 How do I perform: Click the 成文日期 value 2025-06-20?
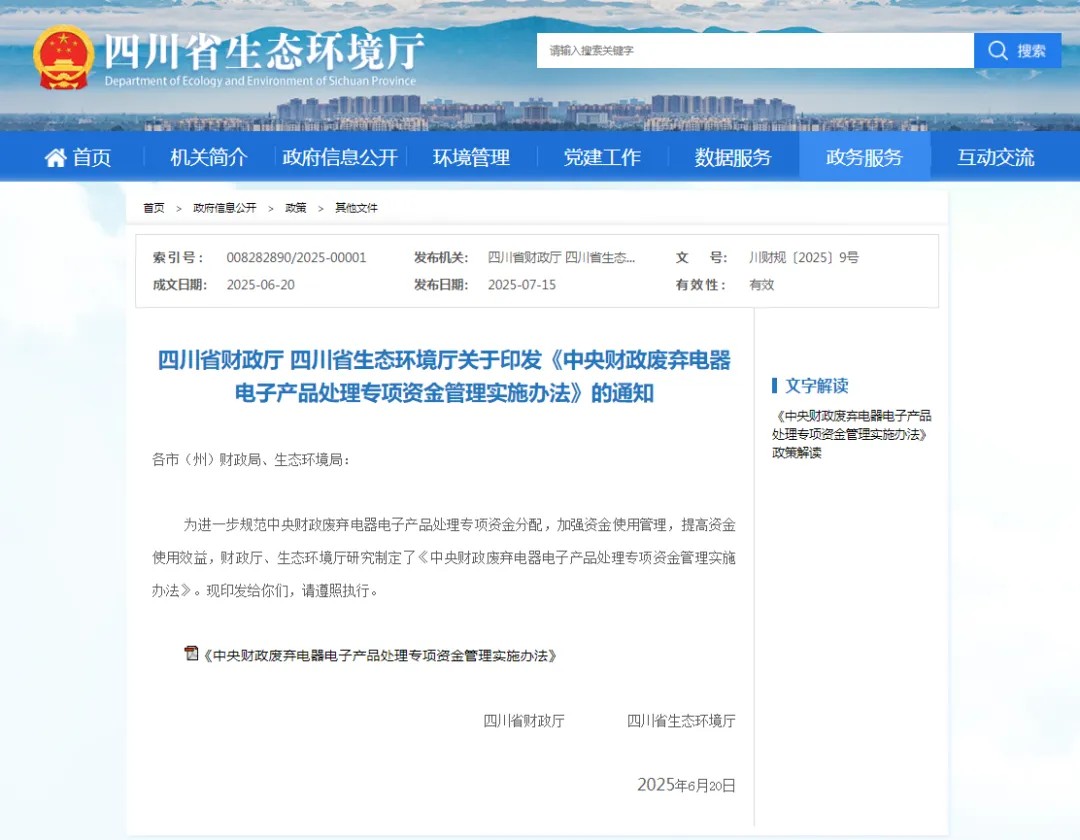[260, 285]
